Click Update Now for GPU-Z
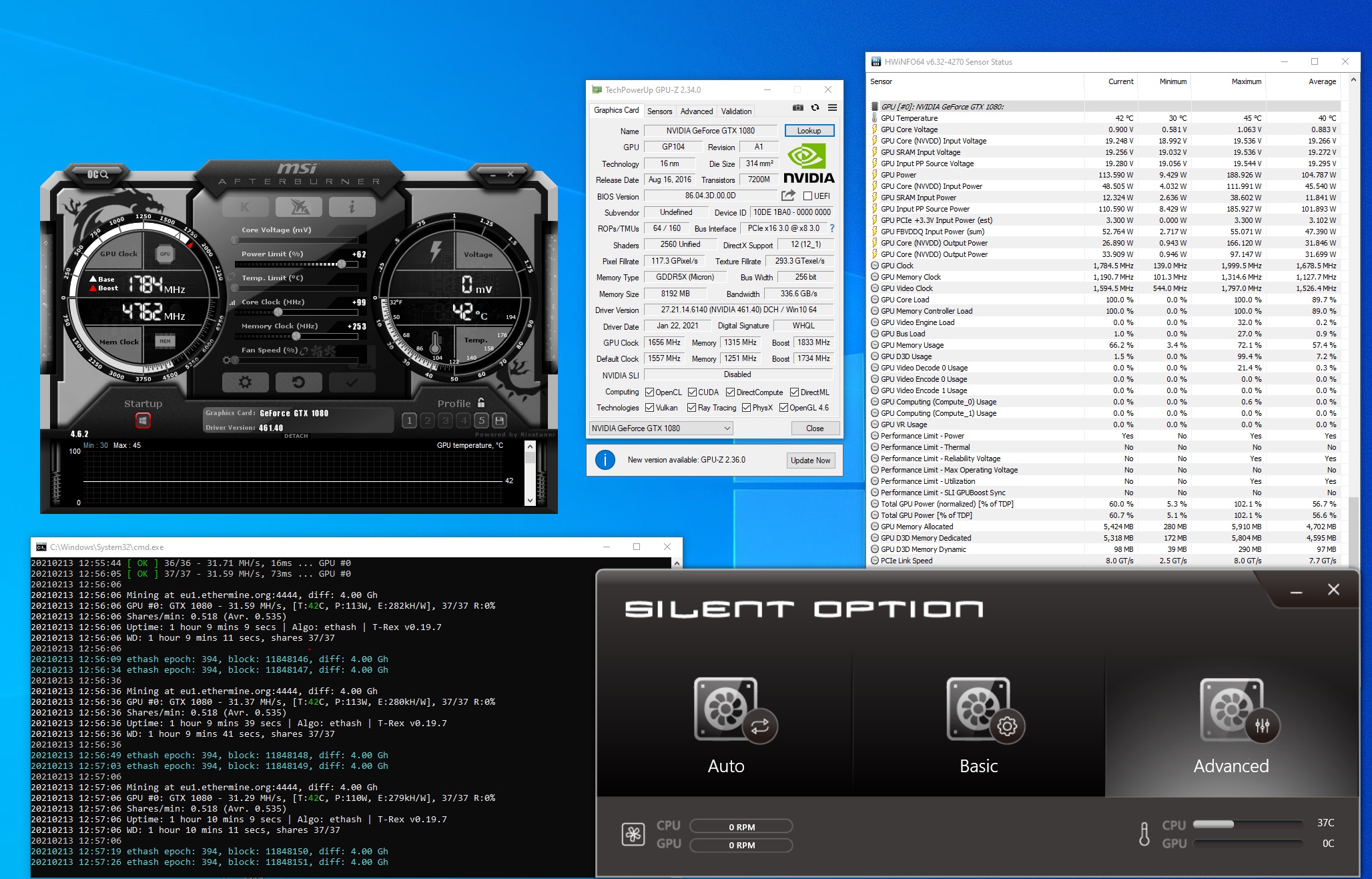Viewport: 1372px width, 879px height. click(x=810, y=461)
